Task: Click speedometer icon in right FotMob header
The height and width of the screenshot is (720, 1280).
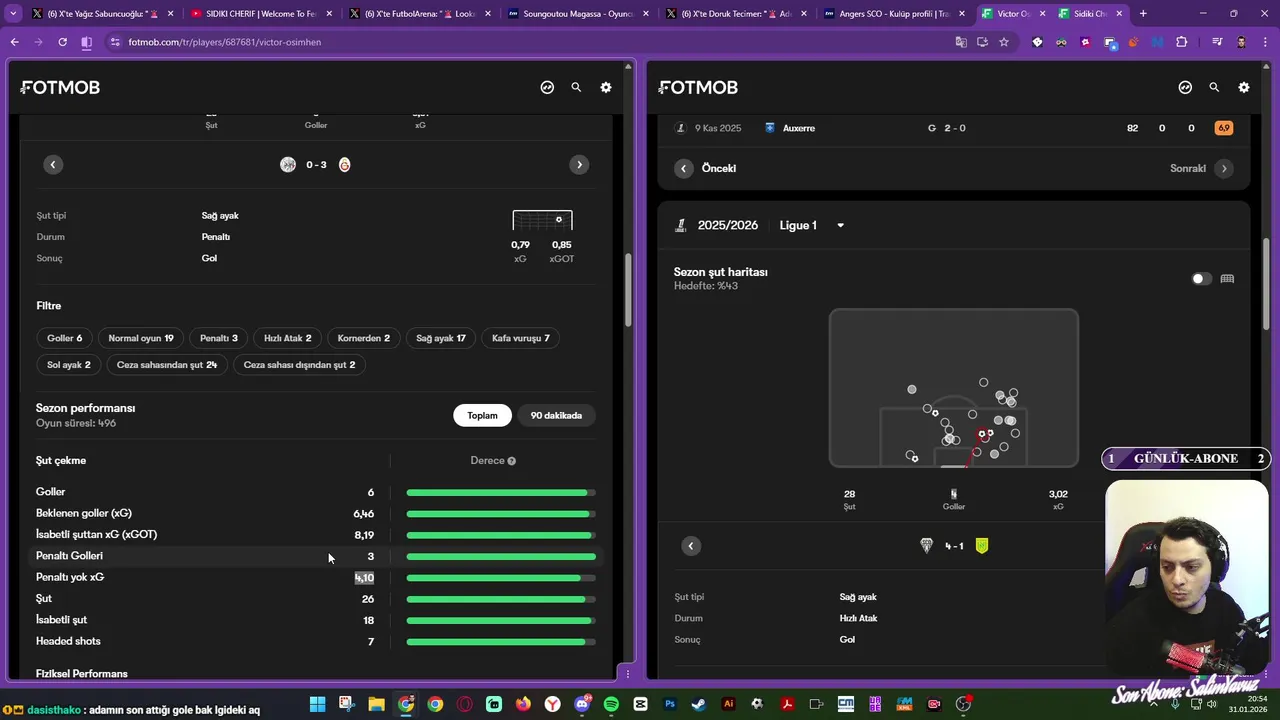Action: point(1185,87)
